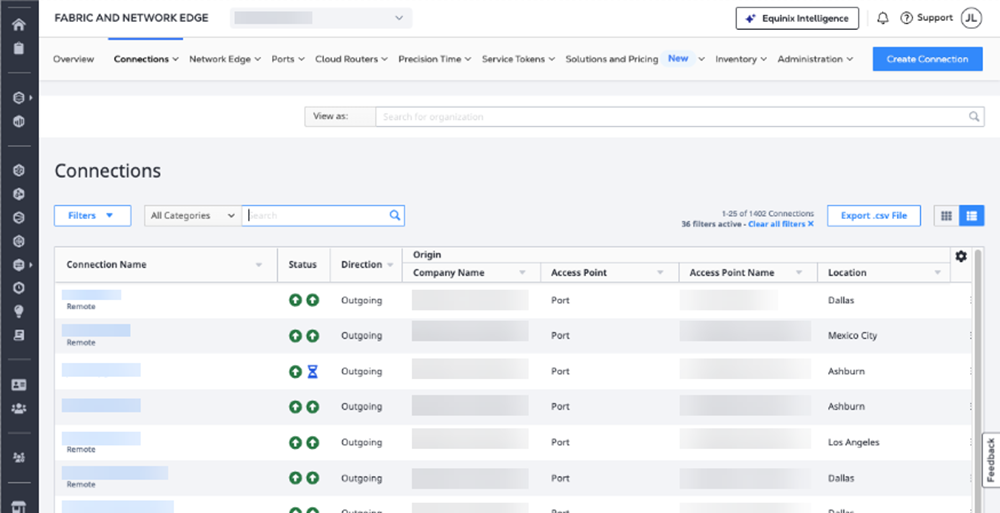This screenshot has width=1000, height=513.
Task: Click the second green up-arrow in Los Angeles row
Action: [x=312, y=442]
